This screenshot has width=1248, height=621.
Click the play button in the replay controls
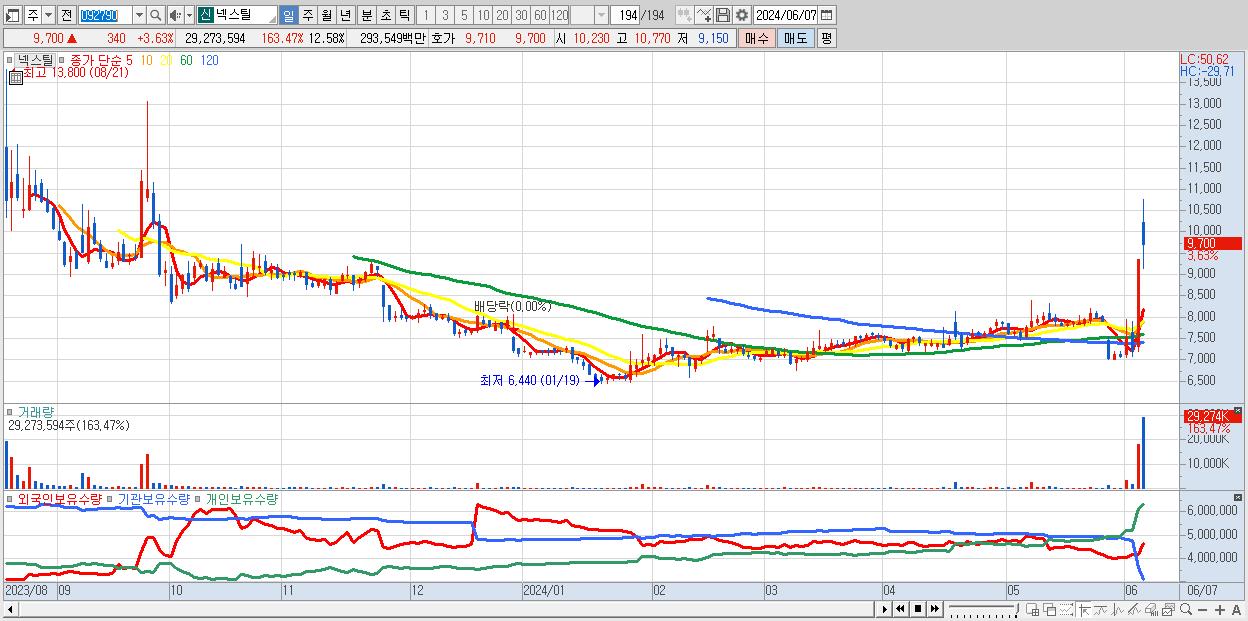tap(884, 609)
